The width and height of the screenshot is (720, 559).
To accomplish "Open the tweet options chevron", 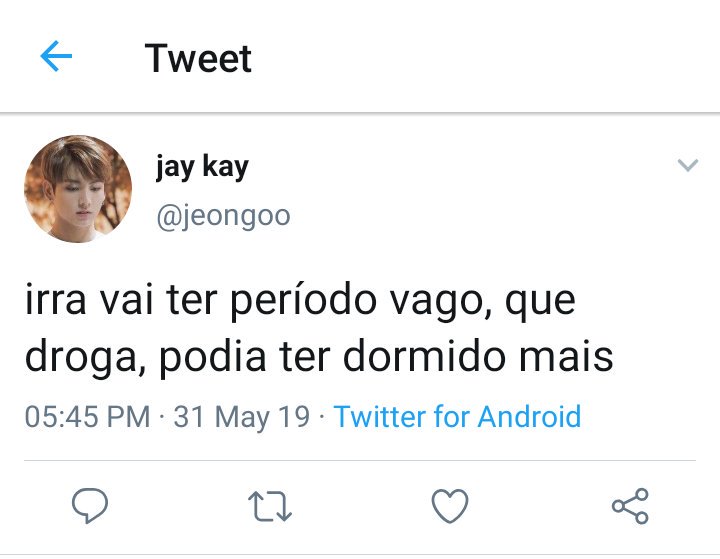I will click(x=688, y=165).
